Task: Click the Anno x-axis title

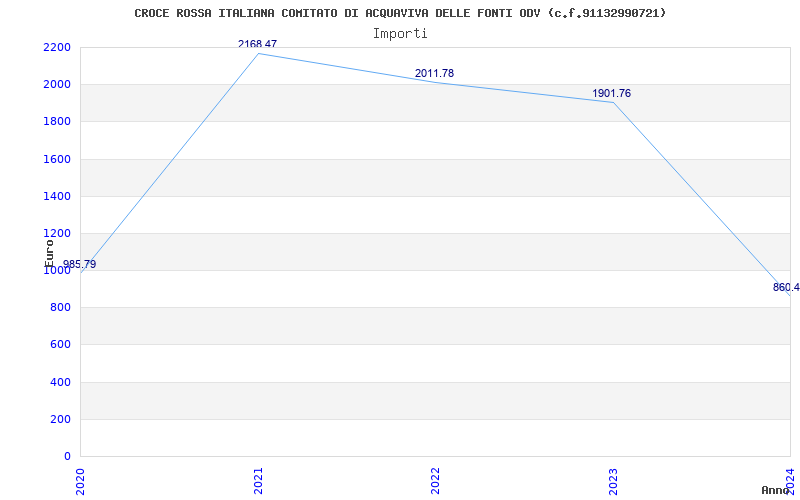Action: click(x=775, y=490)
